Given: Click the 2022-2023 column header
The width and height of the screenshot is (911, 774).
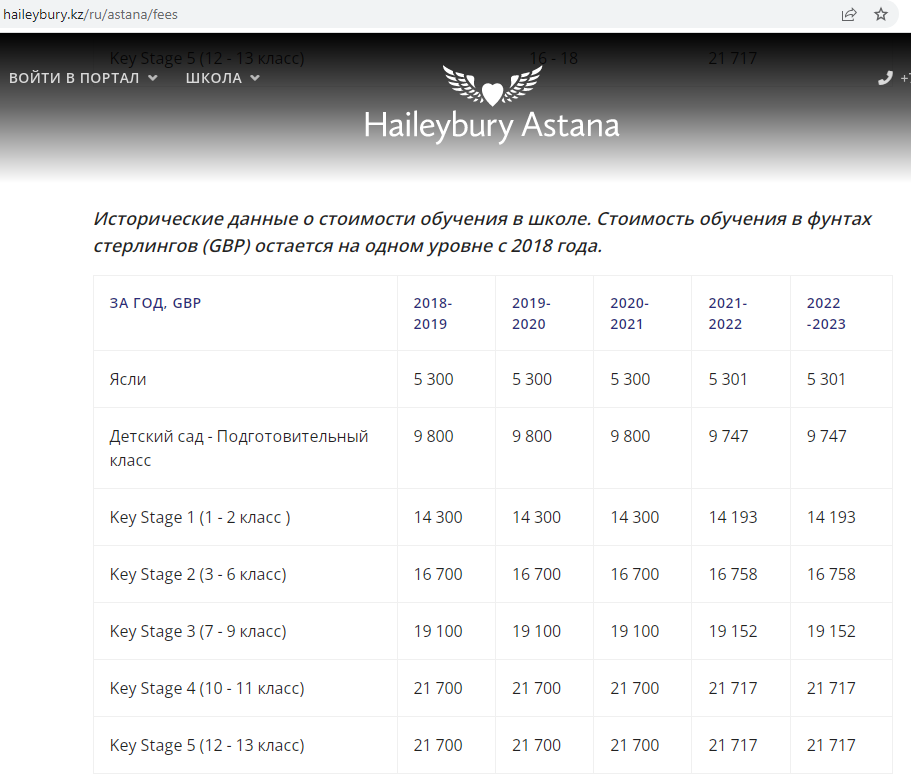Looking at the screenshot, I should tap(825, 313).
